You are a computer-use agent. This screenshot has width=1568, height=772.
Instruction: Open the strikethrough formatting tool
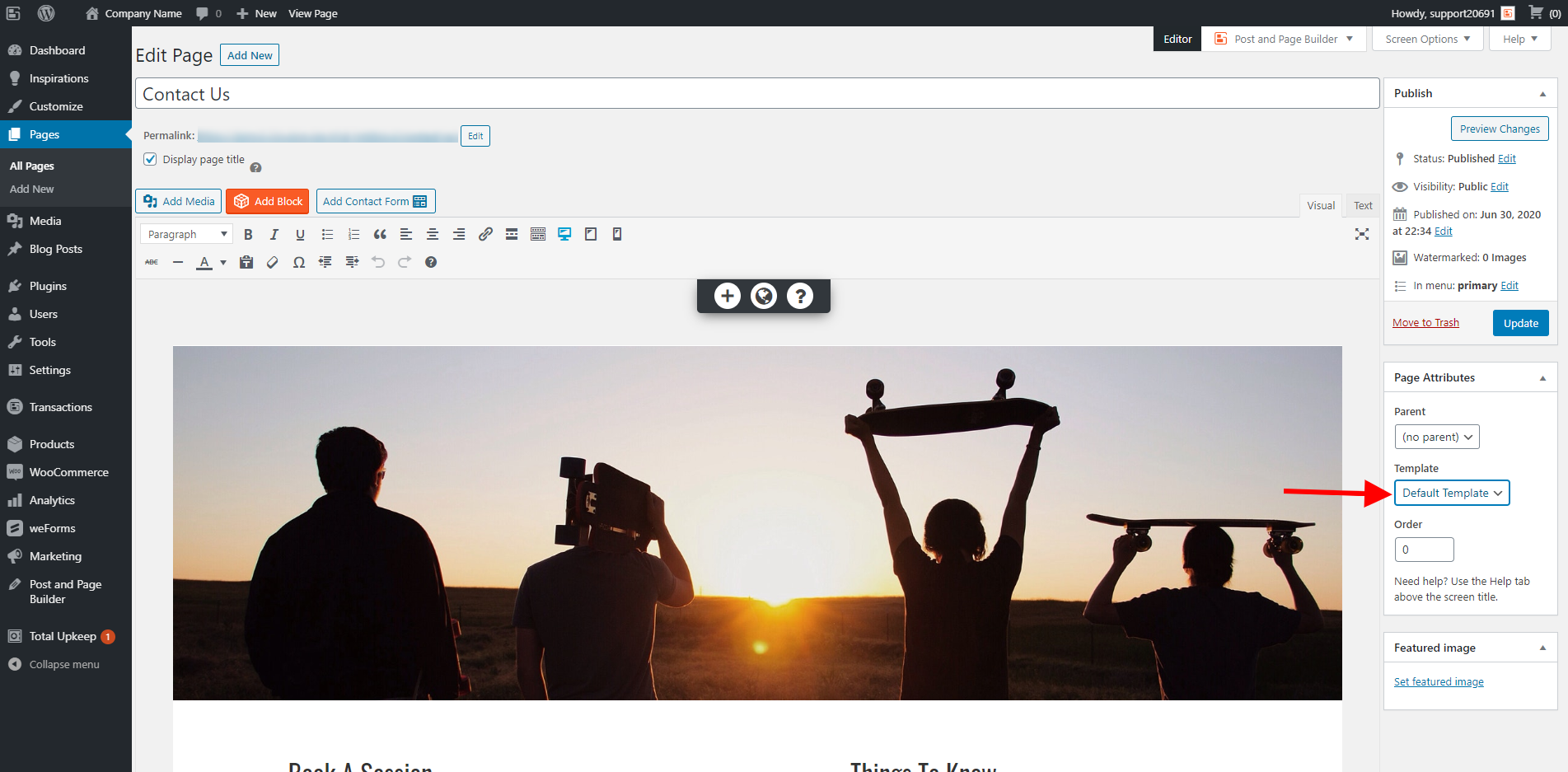tap(152, 262)
